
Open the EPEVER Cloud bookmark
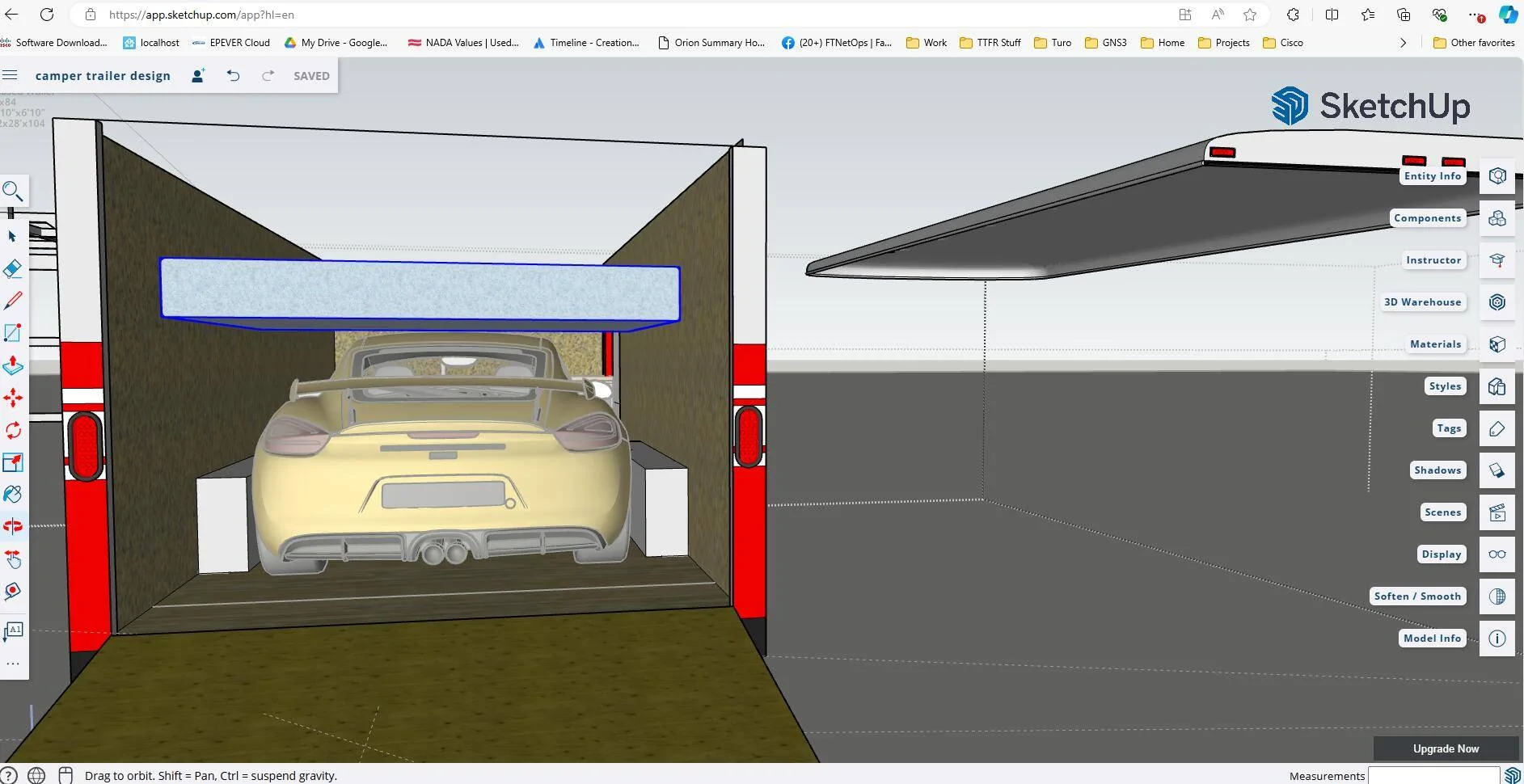click(x=230, y=43)
